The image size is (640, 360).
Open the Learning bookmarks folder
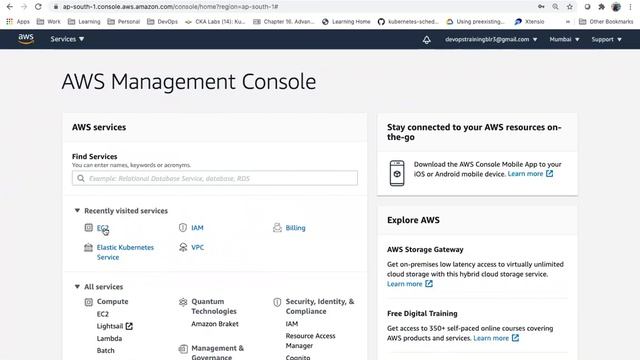pos(84,22)
